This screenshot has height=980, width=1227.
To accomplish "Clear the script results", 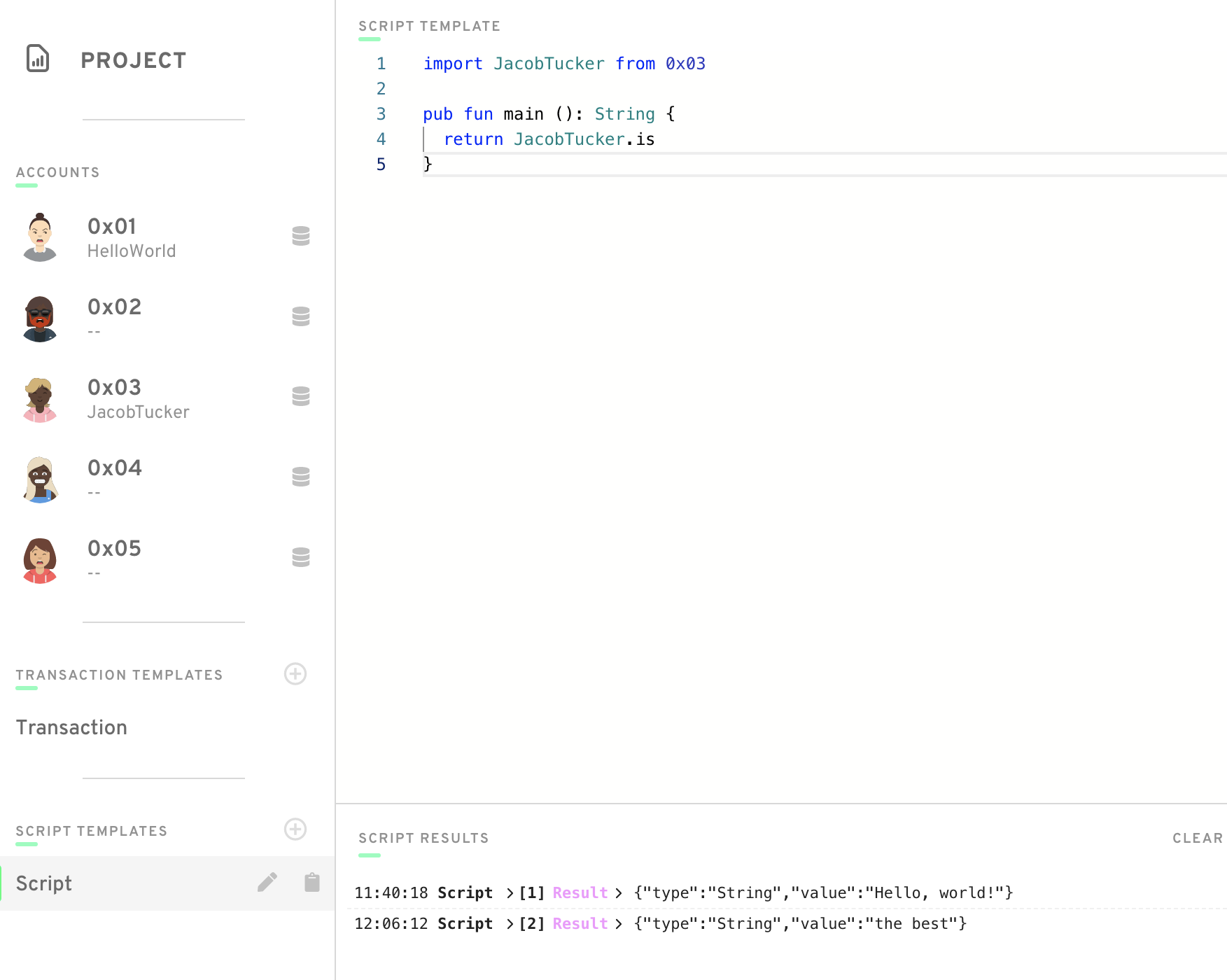I will coord(1198,839).
